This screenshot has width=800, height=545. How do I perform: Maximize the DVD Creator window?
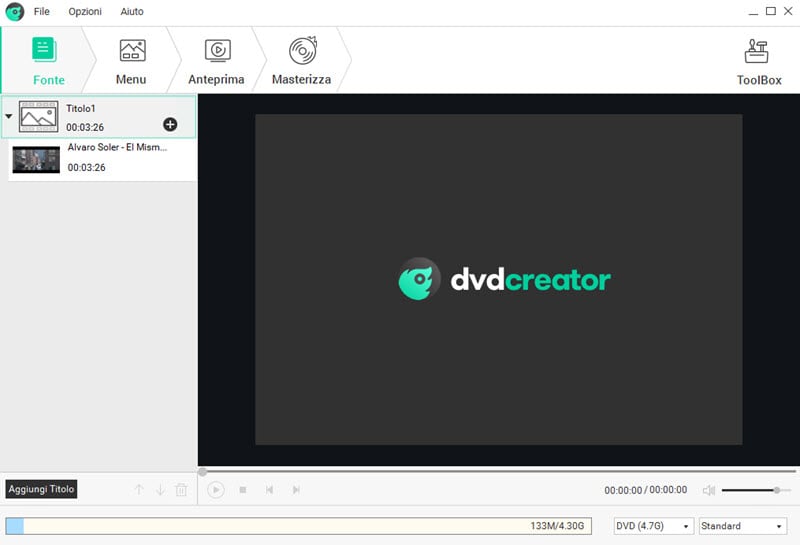click(771, 11)
